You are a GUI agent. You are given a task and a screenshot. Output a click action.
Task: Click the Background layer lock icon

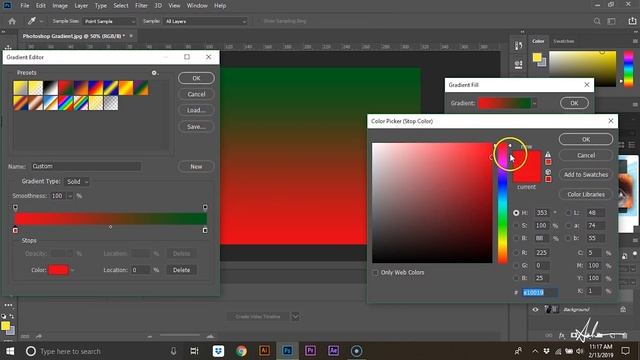point(623,309)
